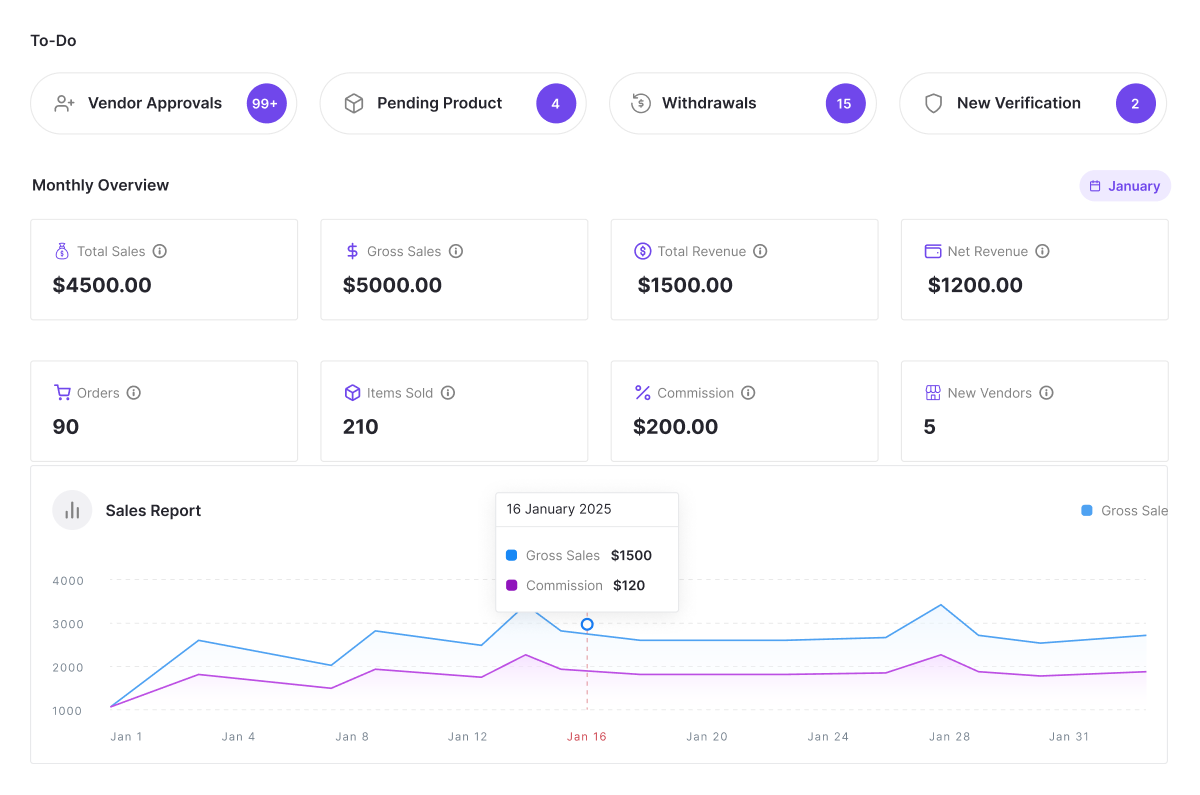
Task: Select Jan 28 on the chart axis
Action: point(949,737)
